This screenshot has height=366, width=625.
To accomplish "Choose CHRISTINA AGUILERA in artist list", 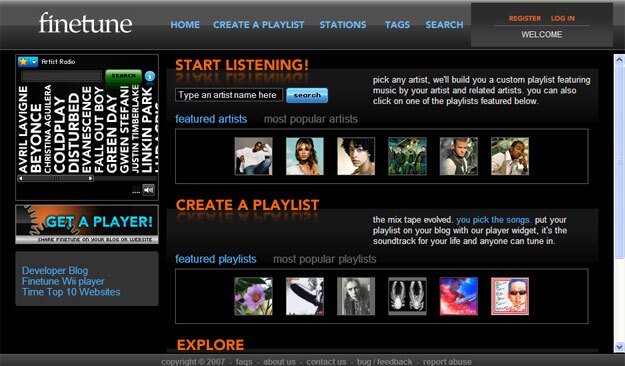I will pos(47,128).
